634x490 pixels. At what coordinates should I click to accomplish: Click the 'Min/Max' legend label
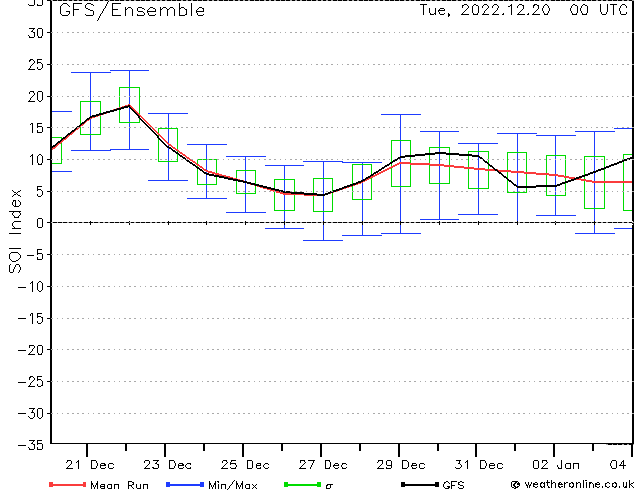232,485
